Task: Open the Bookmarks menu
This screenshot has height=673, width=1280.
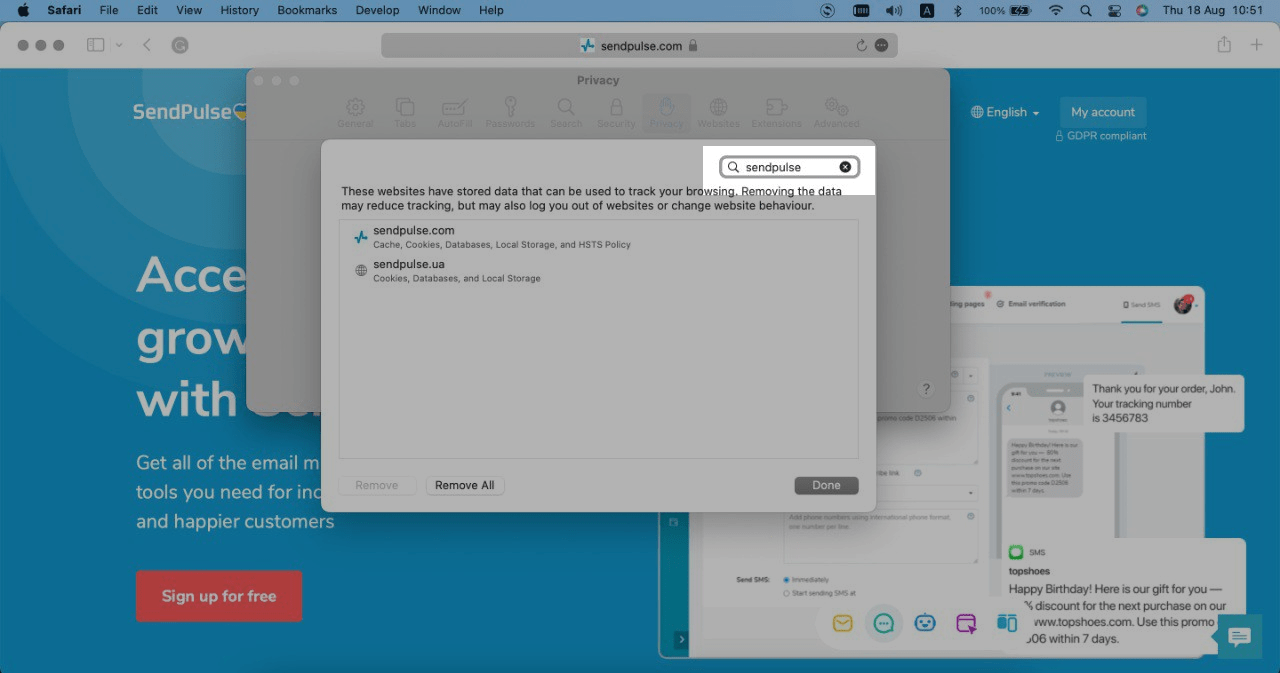Action: (308, 10)
